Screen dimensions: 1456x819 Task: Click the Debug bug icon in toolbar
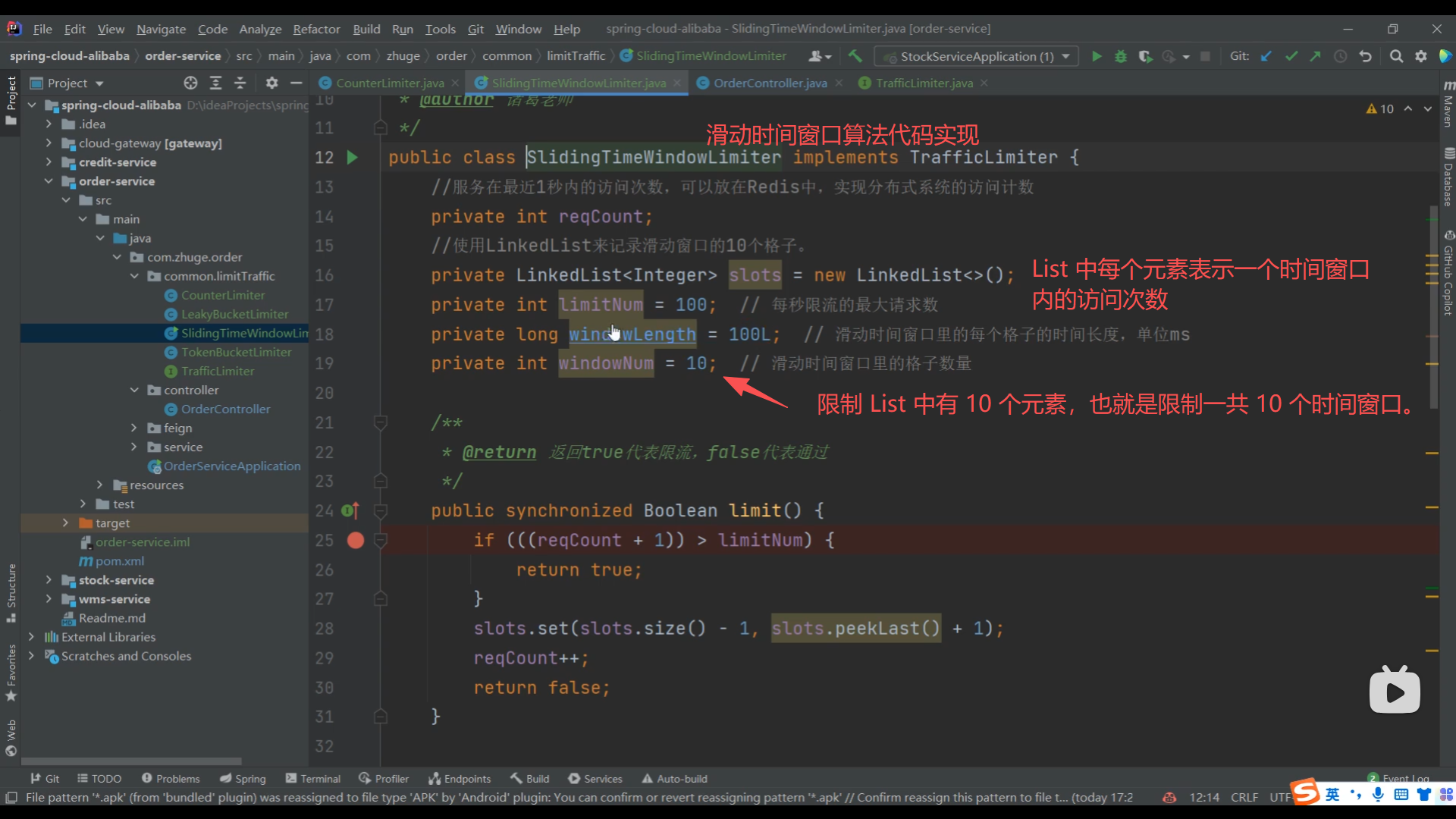click(1120, 56)
